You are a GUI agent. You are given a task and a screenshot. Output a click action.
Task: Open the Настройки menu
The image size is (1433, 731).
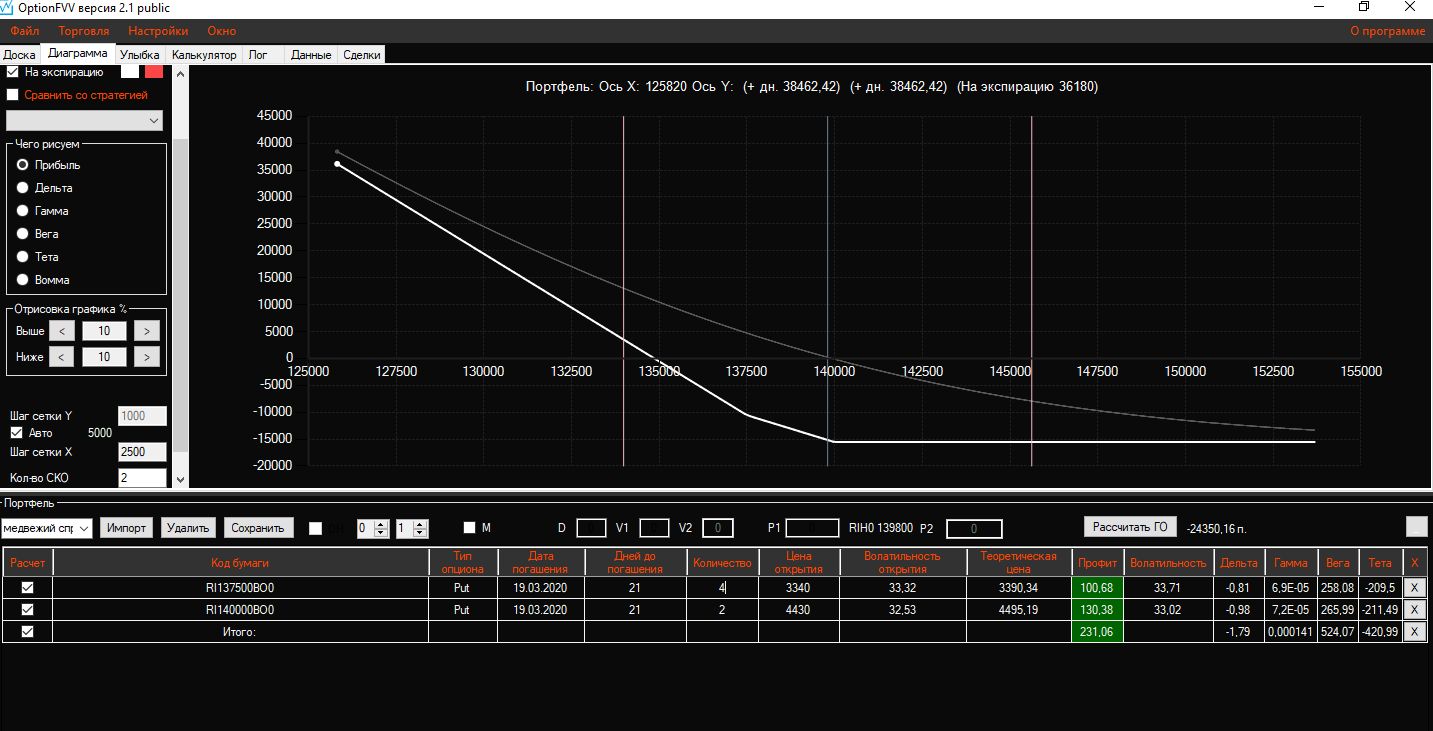pyautogui.click(x=158, y=31)
